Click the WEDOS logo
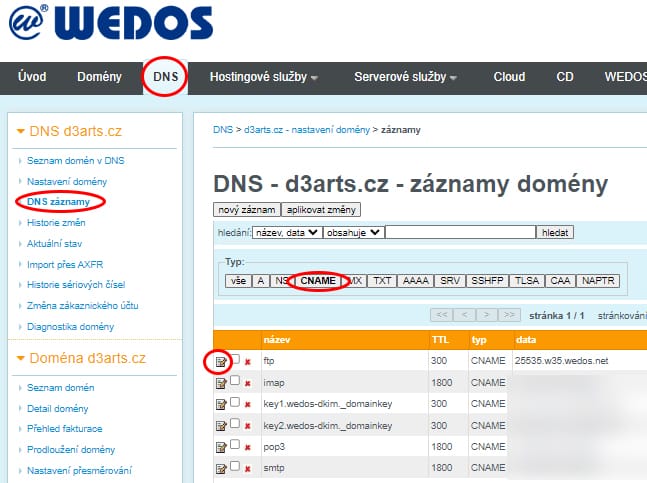This screenshot has height=483, width=647. (111, 23)
